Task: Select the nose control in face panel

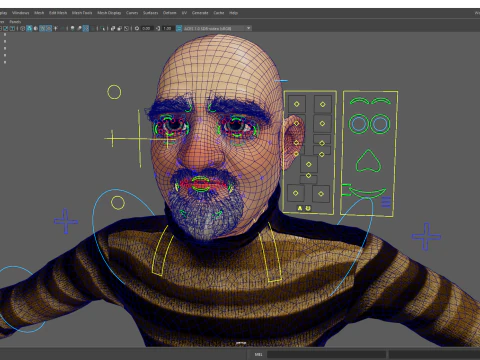Action: click(x=368, y=161)
